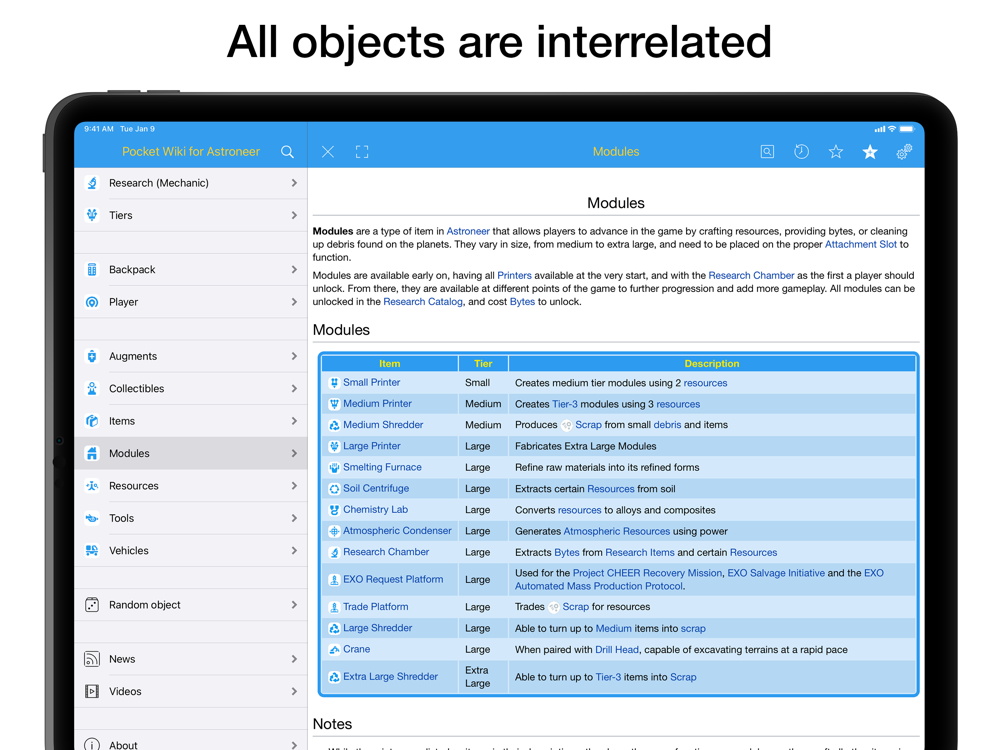Click the Atmospheric Condenser row icon

(x=334, y=531)
